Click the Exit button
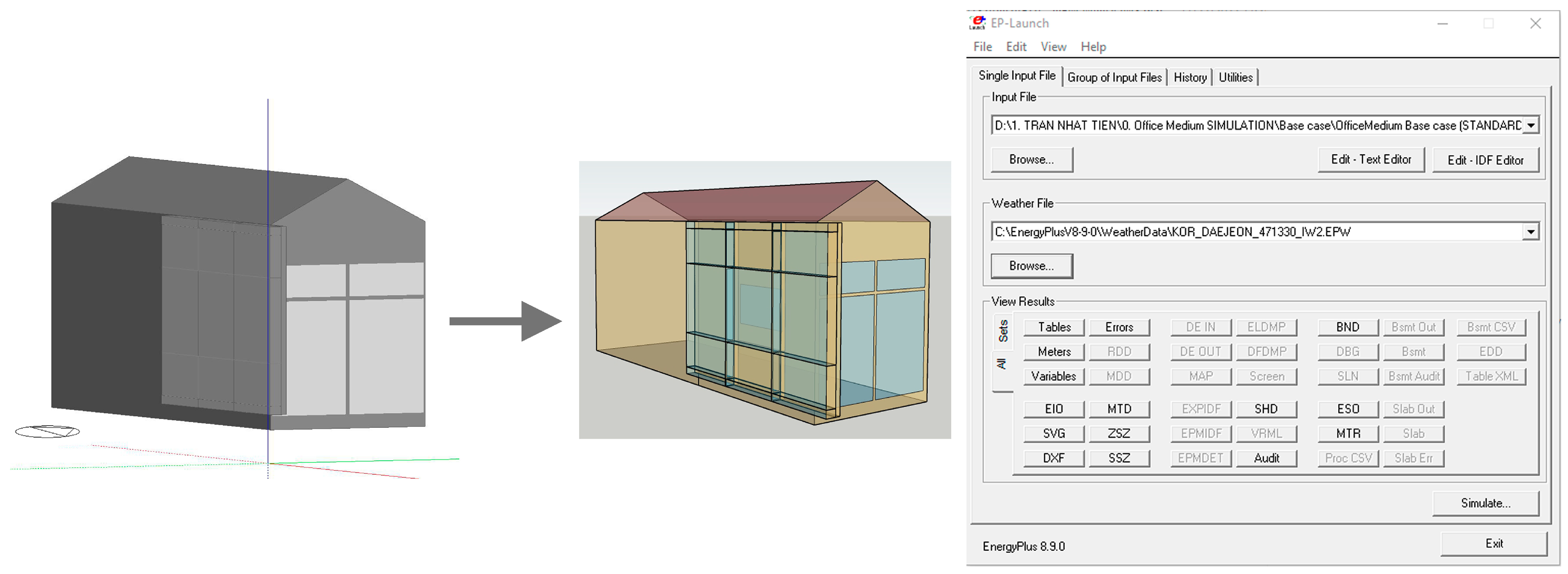 click(1493, 543)
